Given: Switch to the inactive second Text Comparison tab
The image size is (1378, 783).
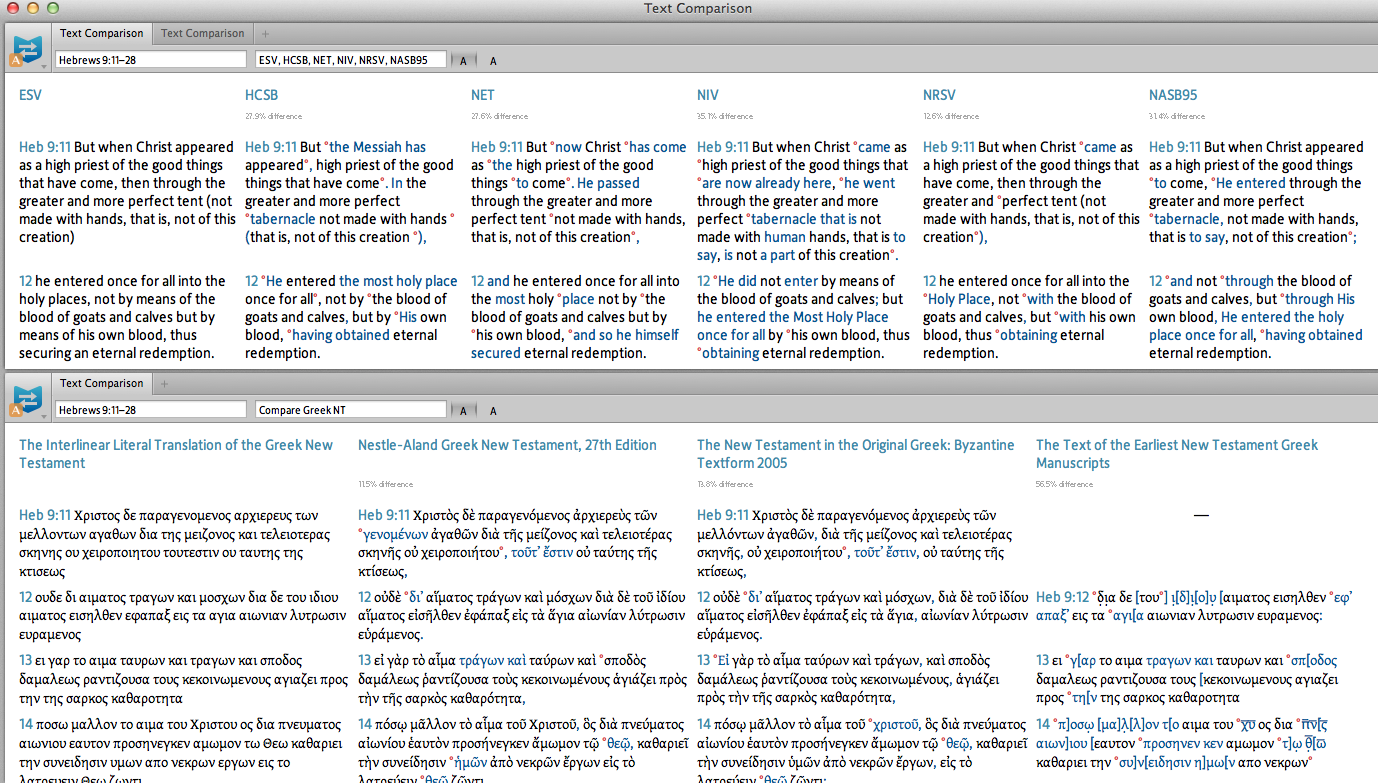Looking at the screenshot, I should coord(202,33).
